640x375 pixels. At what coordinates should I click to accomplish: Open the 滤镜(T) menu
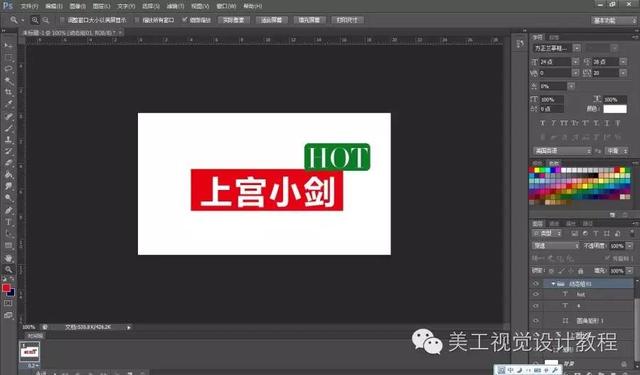pos(176,6)
